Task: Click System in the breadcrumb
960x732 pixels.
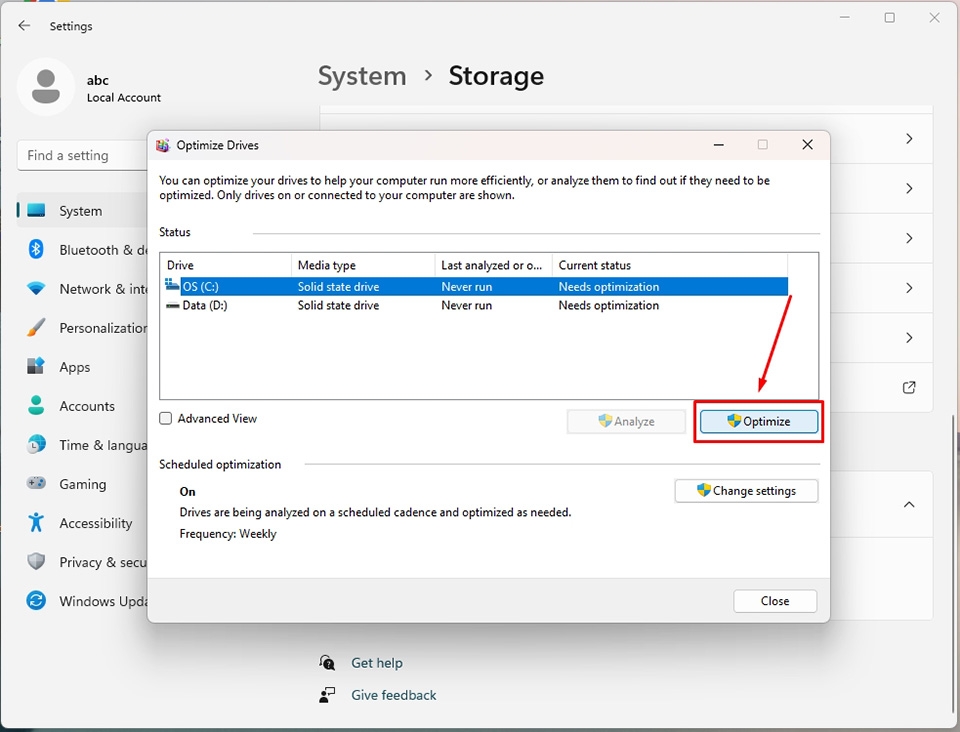Action: (x=362, y=76)
